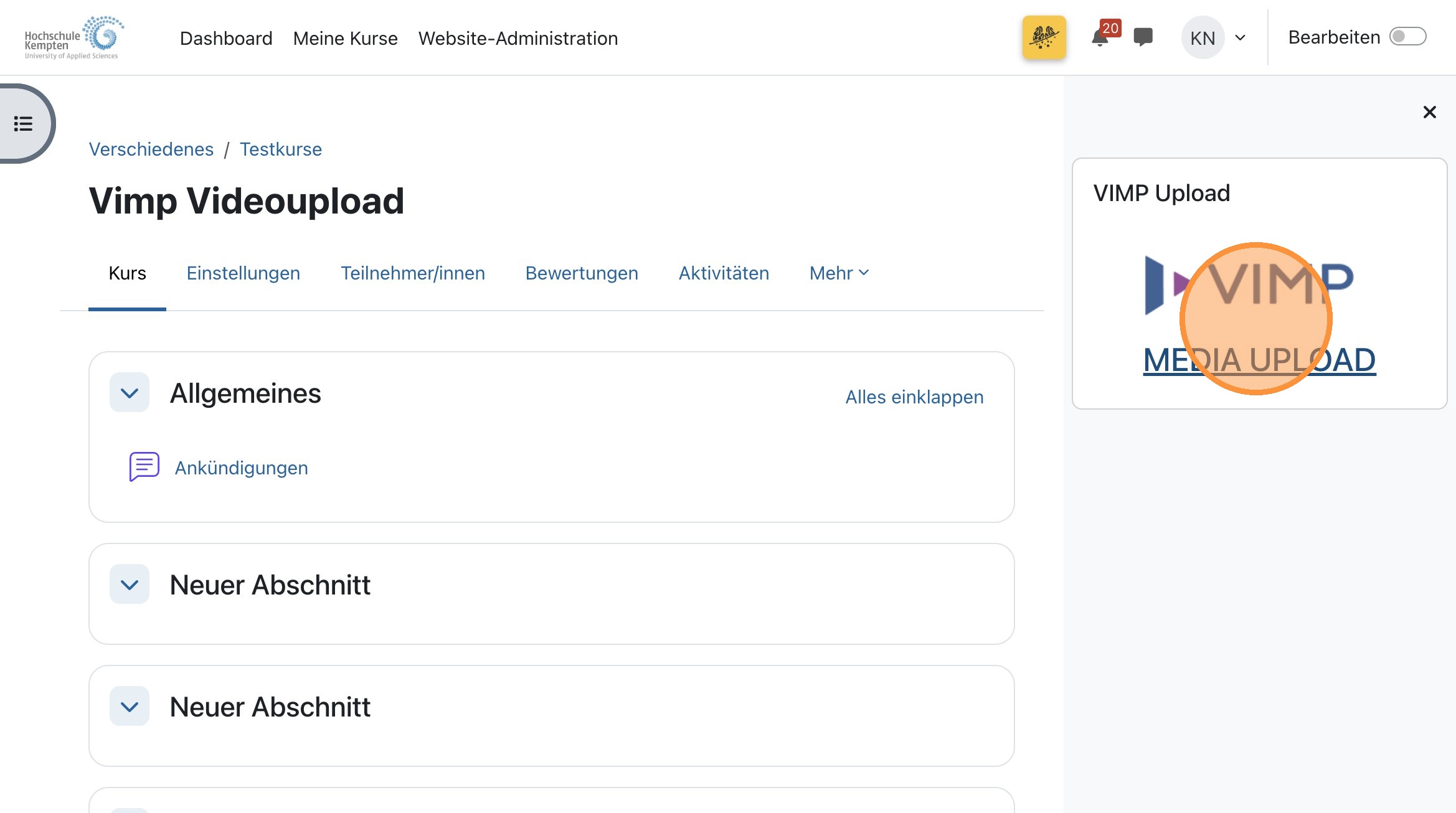Switch to the Bewertungen tab
The width and height of the screenshot is (1456, 813).
tap(581, 273)
